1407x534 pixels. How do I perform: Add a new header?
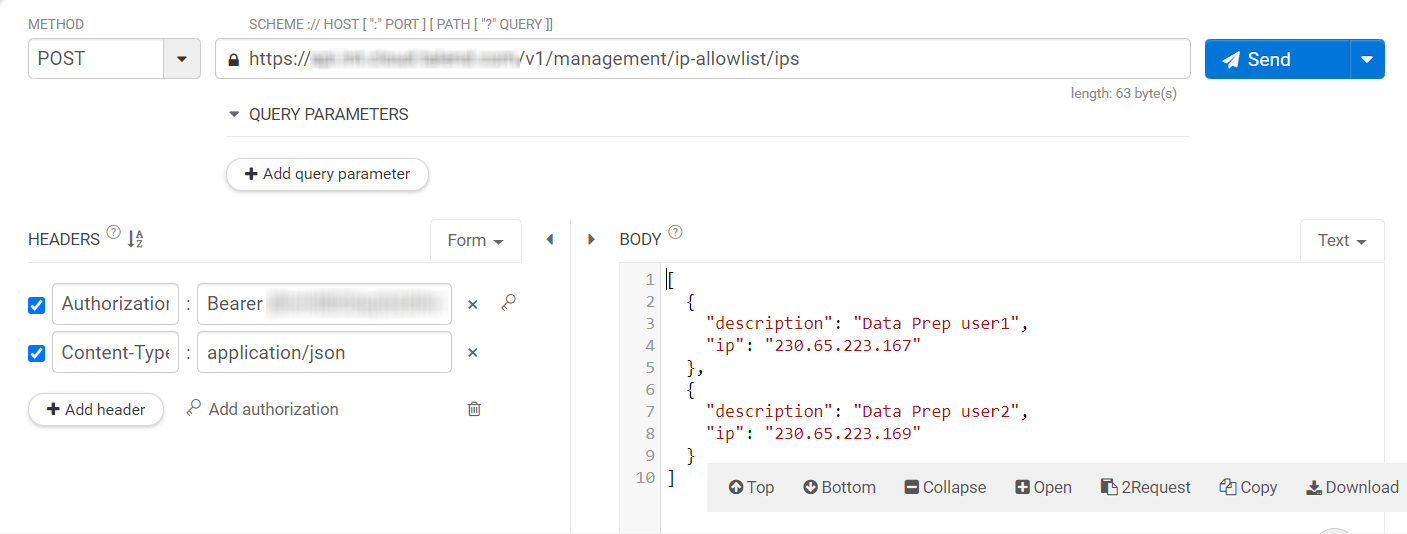tap(96, 409)
